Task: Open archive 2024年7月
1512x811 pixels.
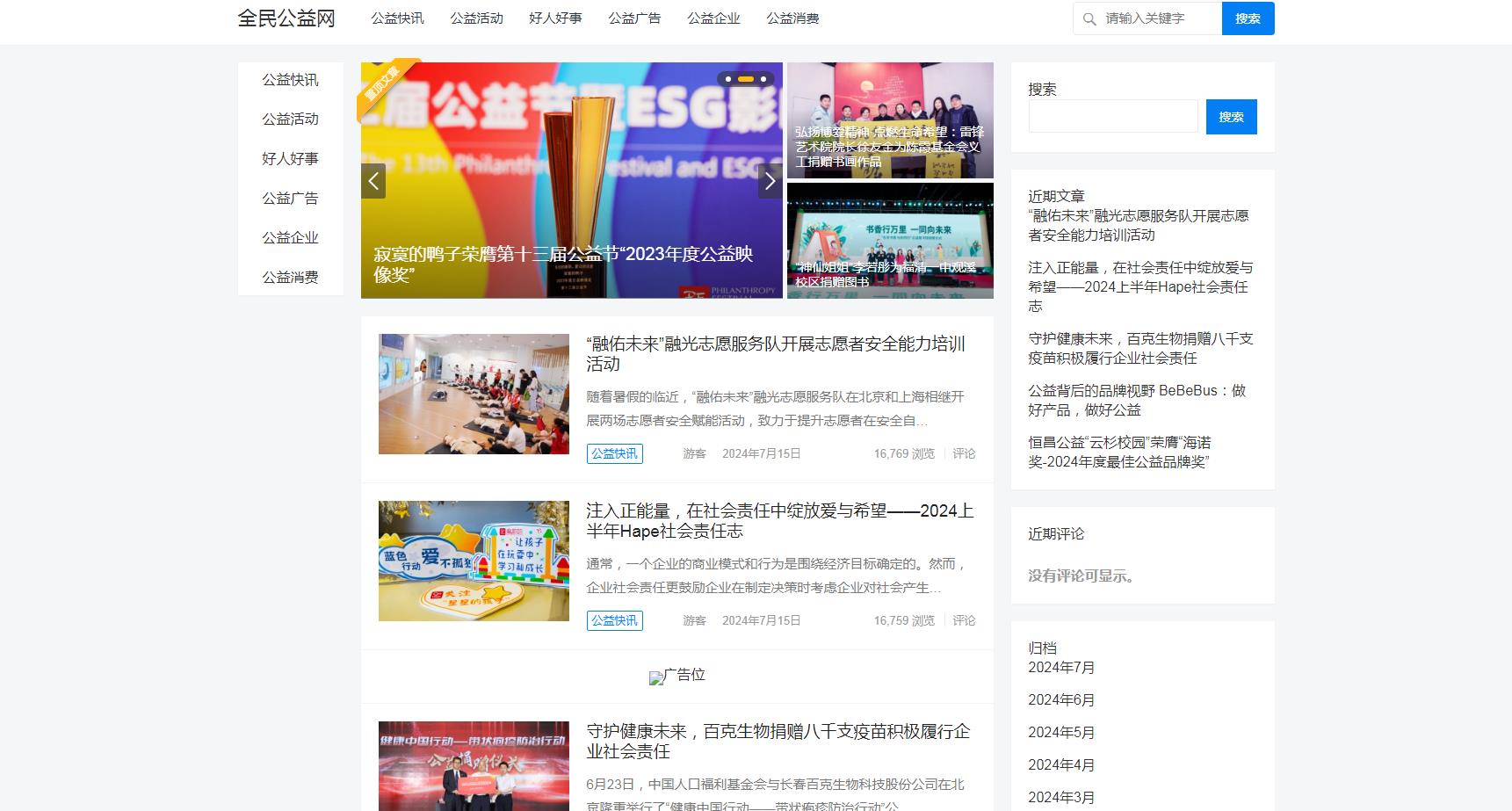Action: coord(1061,668)
